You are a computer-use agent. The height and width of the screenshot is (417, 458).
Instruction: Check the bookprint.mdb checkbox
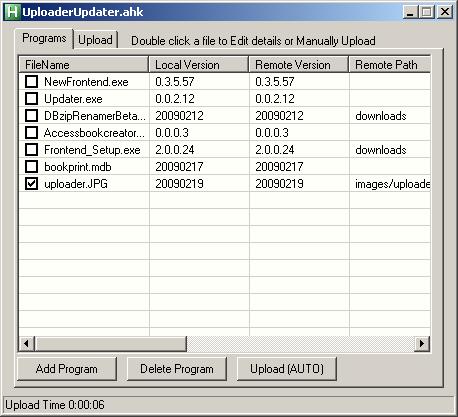tap(31, 166)
